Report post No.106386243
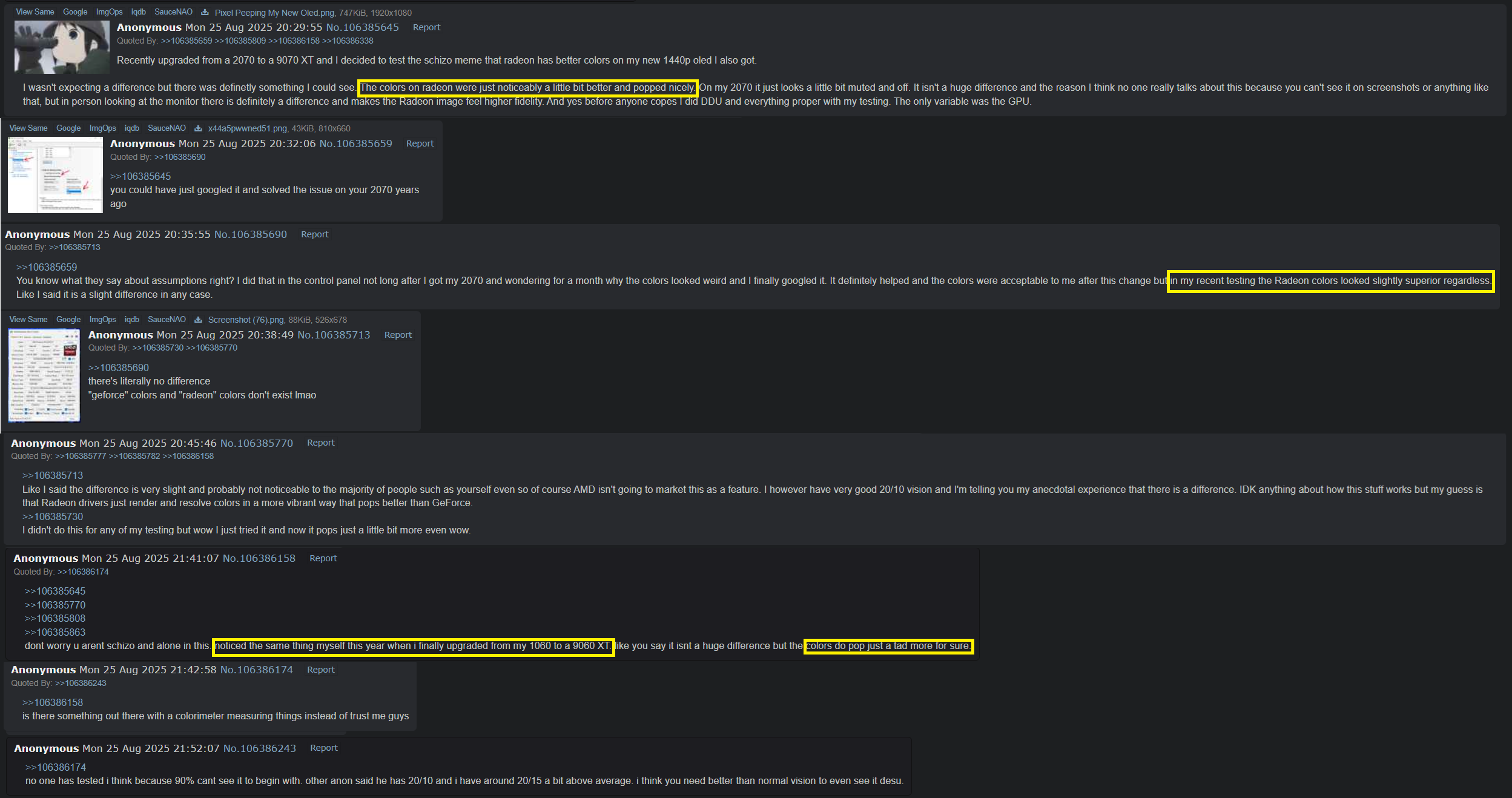Screen dimensions: 1512x798 (x=324, y=748)
